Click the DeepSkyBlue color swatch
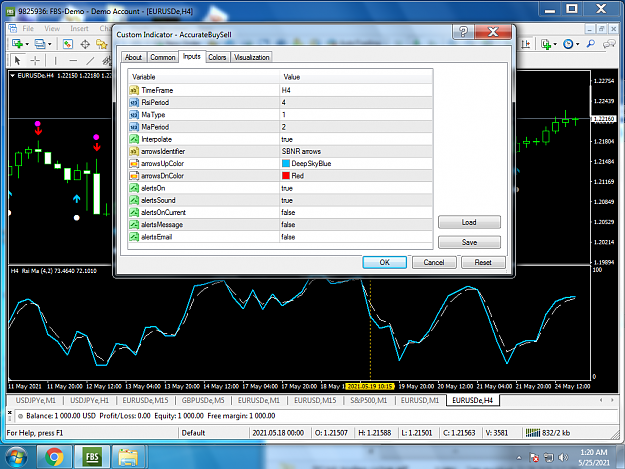The width and height of the screenshot is (625, 469). pos(286,163)
